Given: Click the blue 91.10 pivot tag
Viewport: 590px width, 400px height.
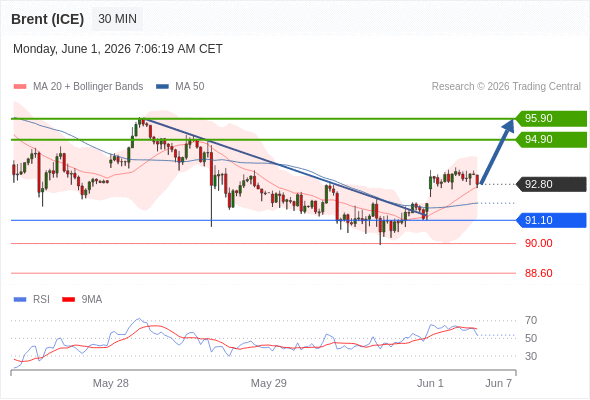Looking at the screenshot, I should click(x=551, y=220).
